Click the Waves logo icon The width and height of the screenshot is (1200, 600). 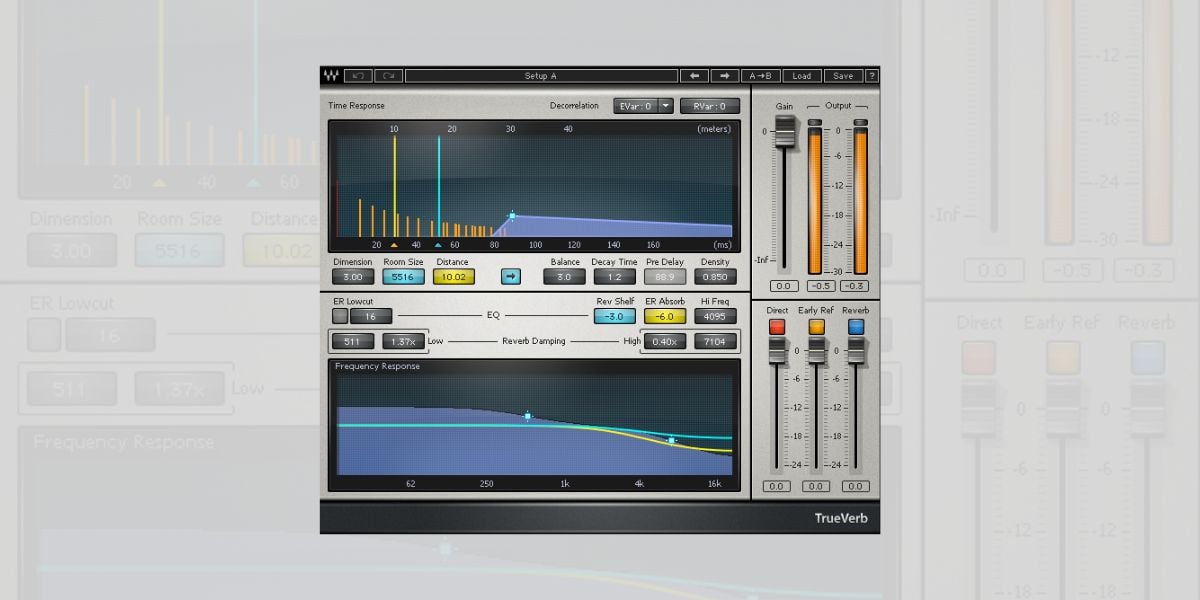pos(331,76)
